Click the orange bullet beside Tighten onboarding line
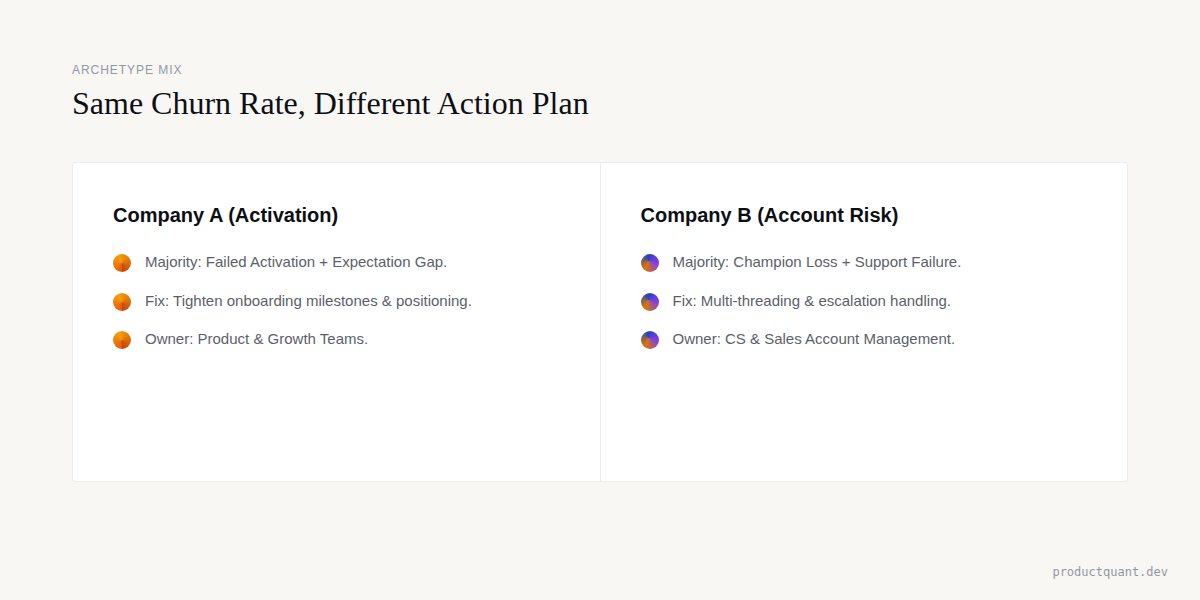 (122, 301)
